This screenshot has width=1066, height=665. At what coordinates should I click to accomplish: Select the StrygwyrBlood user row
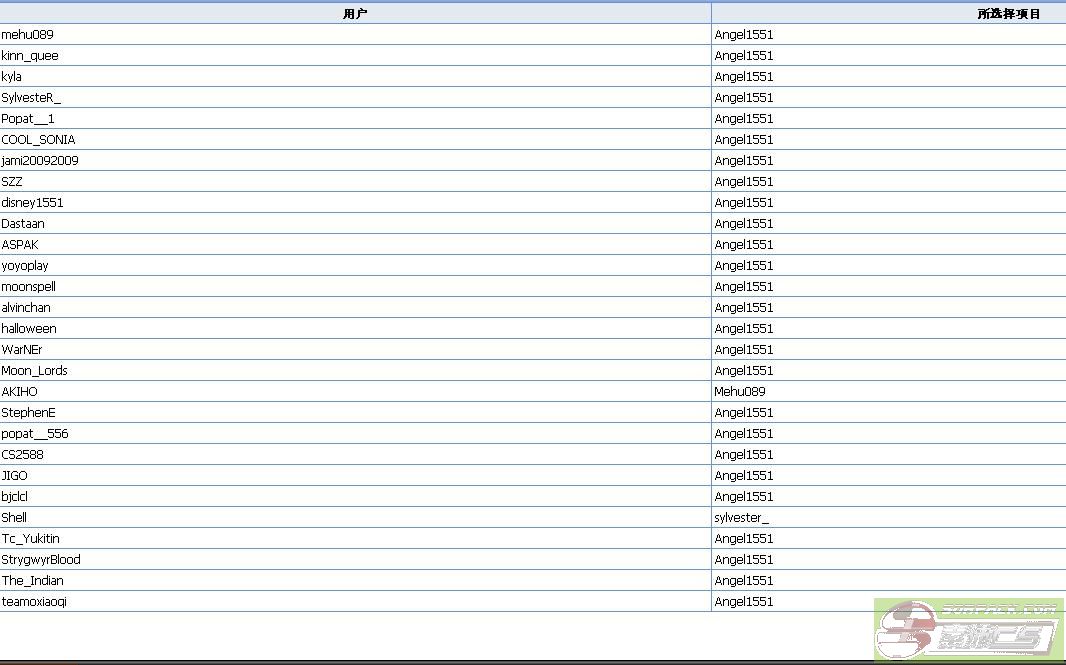tap(41, 560)
